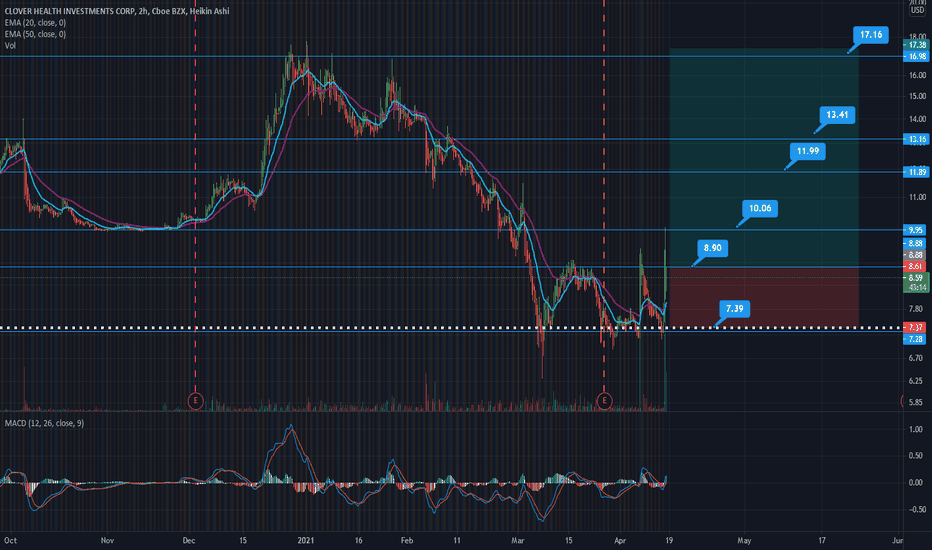Click the MACD 0.00 scale label
This screenshot has width=932, height=550.
(x=915, y=483)
